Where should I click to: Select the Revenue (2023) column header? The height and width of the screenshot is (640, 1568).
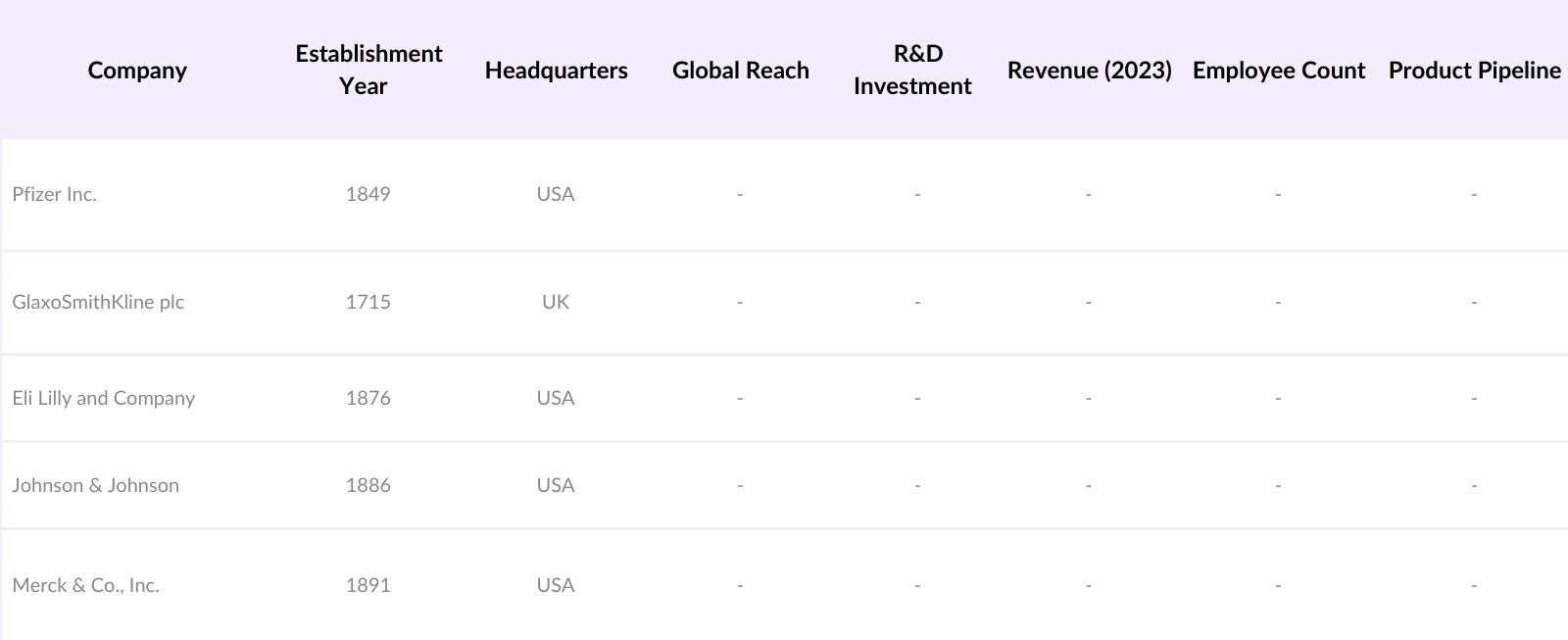point(1089,71)
